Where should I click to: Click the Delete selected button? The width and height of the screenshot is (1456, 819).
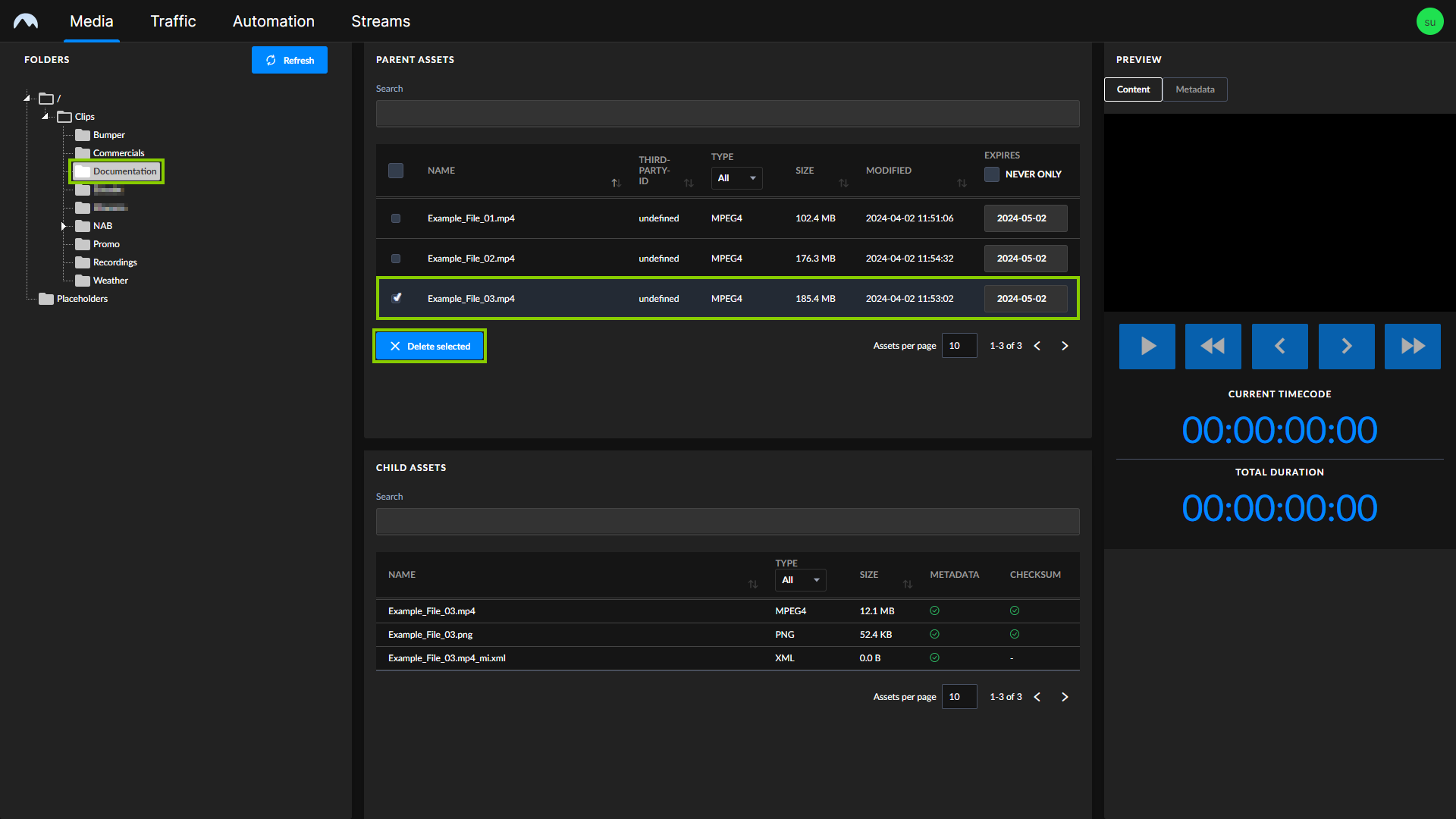pyautogui.click(x=429, y=346)
